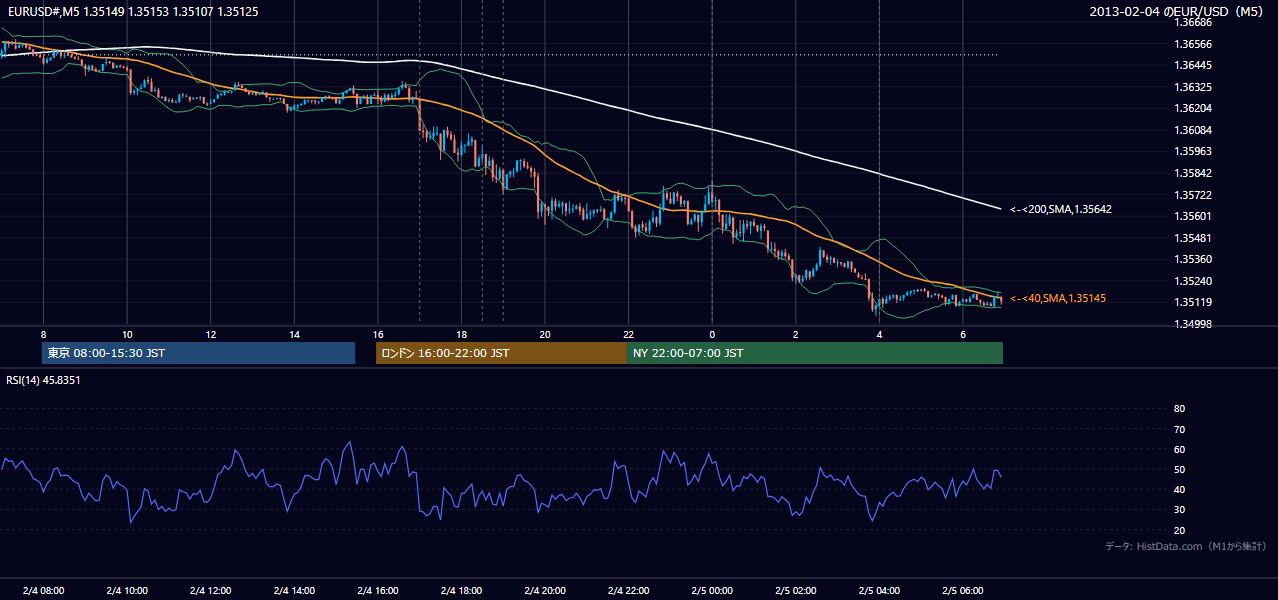Click RSI scale label 40

(x=1179, y=489)
